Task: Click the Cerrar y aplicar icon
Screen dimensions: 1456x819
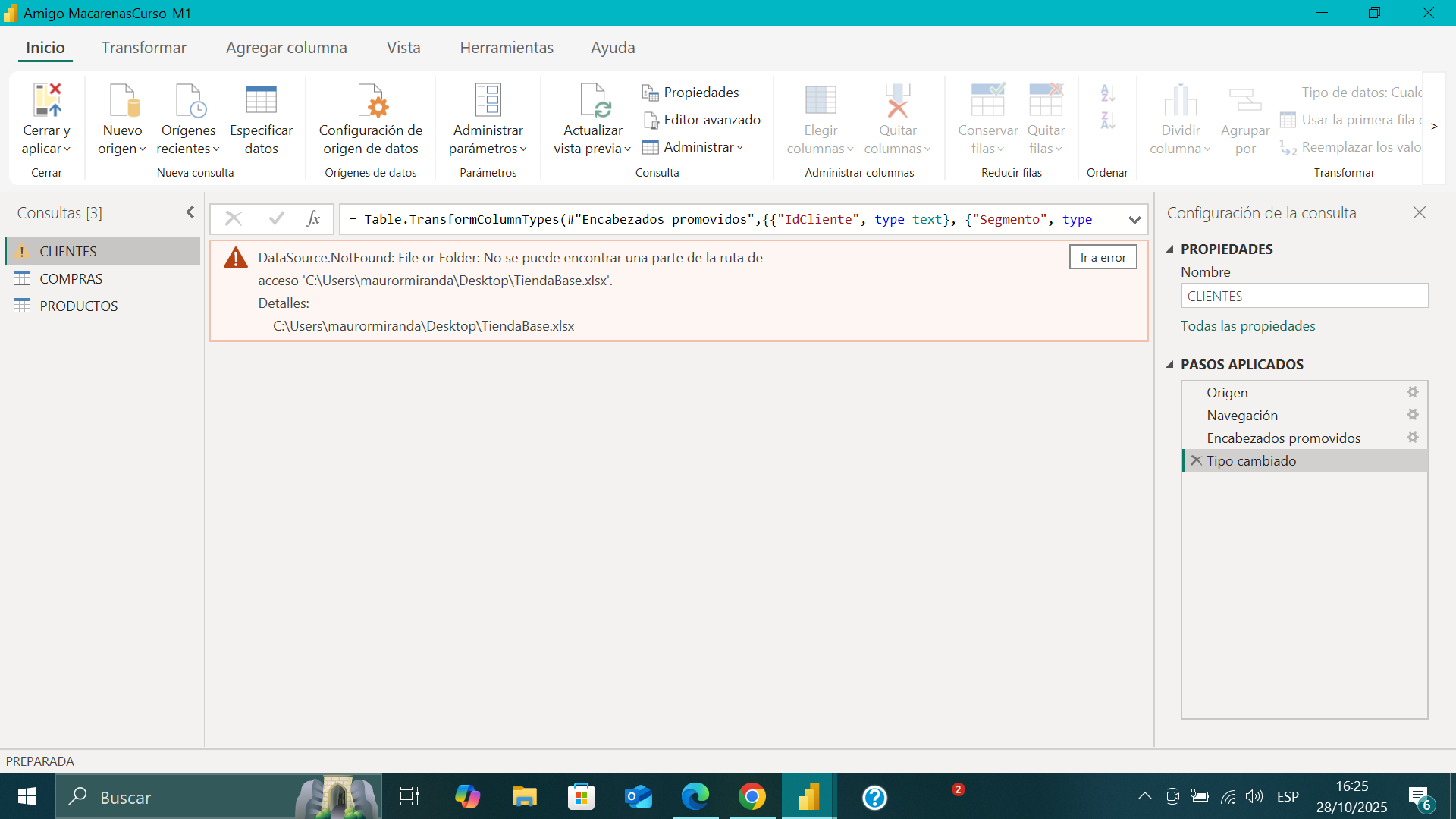Action: point(47,100)
